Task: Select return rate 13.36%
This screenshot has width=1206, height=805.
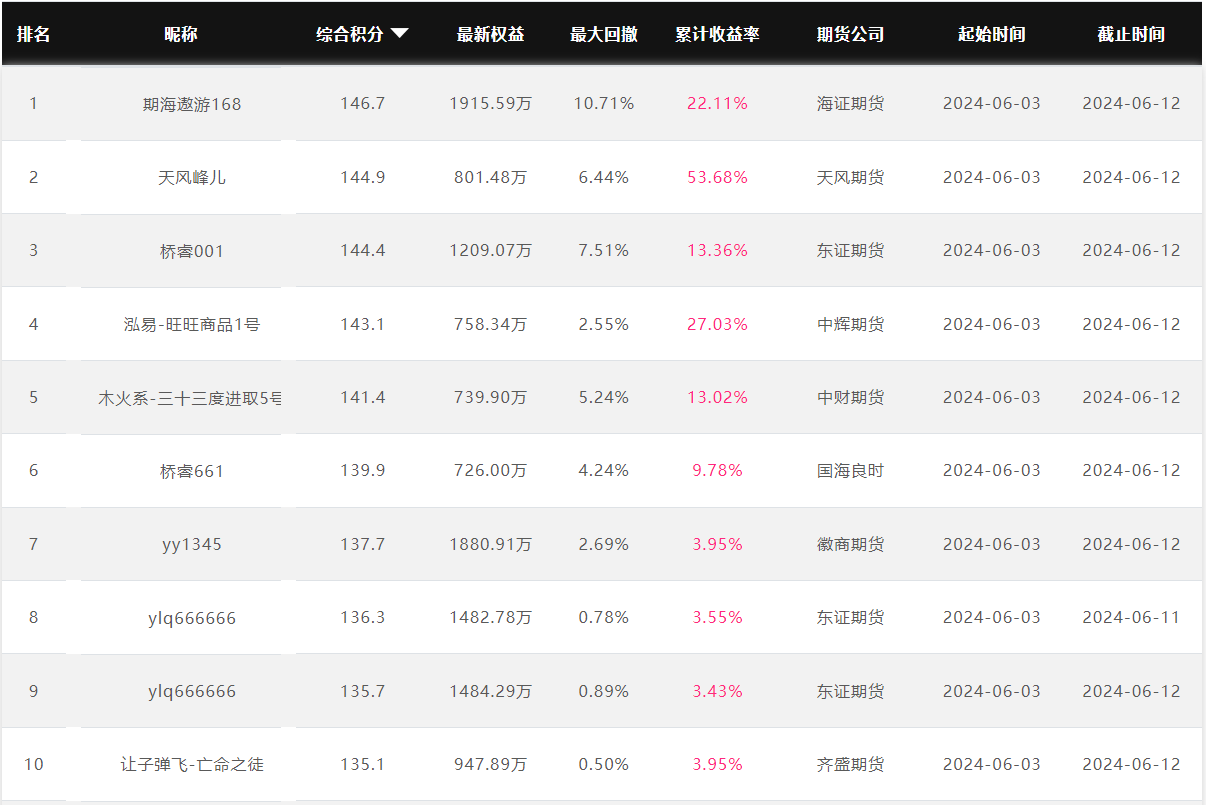Action: [718, 250]
